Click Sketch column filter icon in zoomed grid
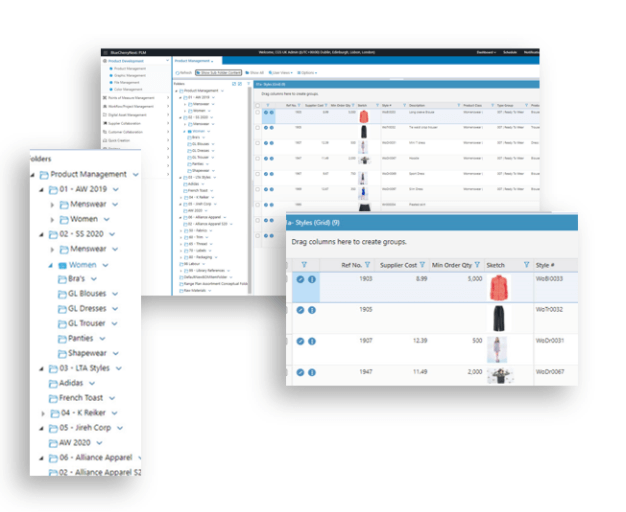The image size is (626, 512). (x=527, y=265)
